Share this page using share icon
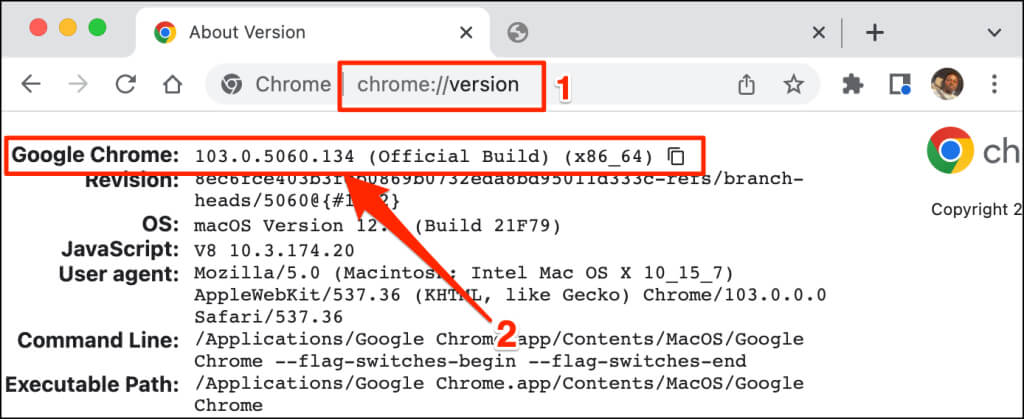Image resolution: width=1024 pixels, height=419 pixels. coord(746,85)
